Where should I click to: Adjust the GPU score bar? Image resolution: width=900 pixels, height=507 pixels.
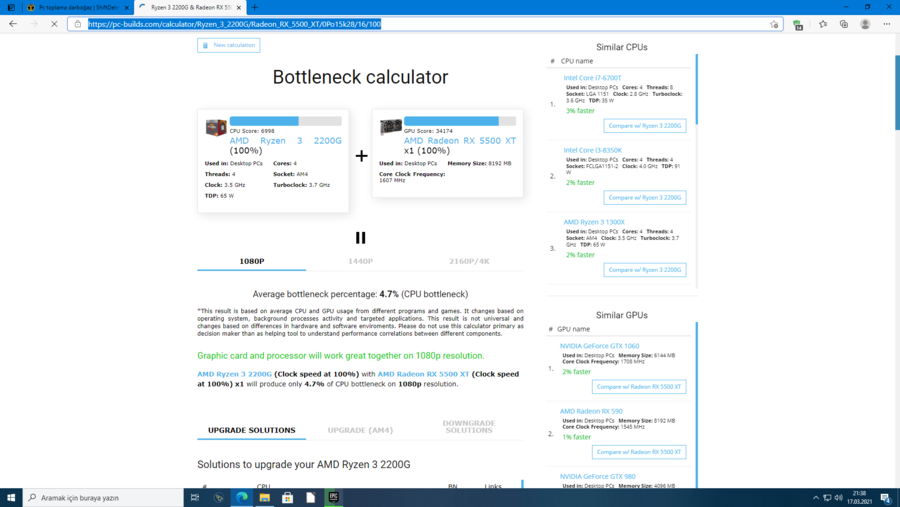click(x=460, y=121)
